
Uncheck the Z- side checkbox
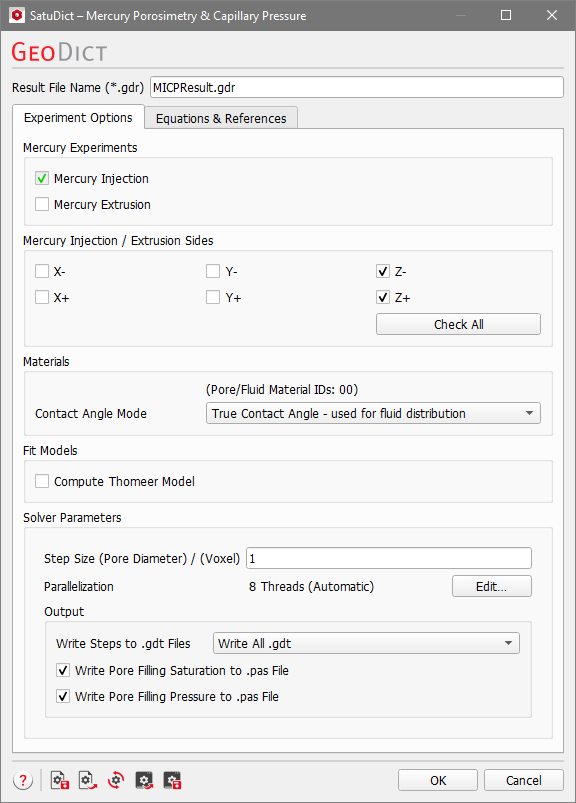pos(383,271)
